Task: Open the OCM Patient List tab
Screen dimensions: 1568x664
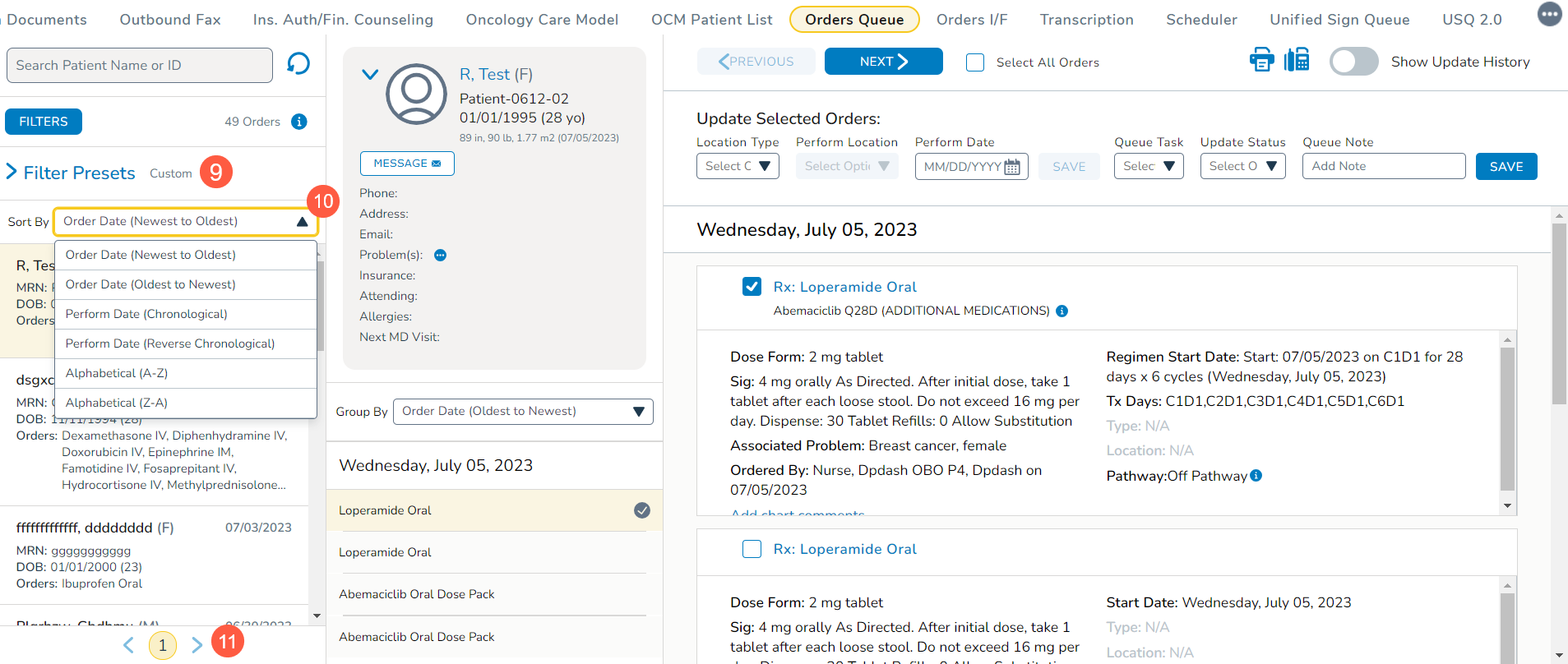Action: (x=711, y=20)
